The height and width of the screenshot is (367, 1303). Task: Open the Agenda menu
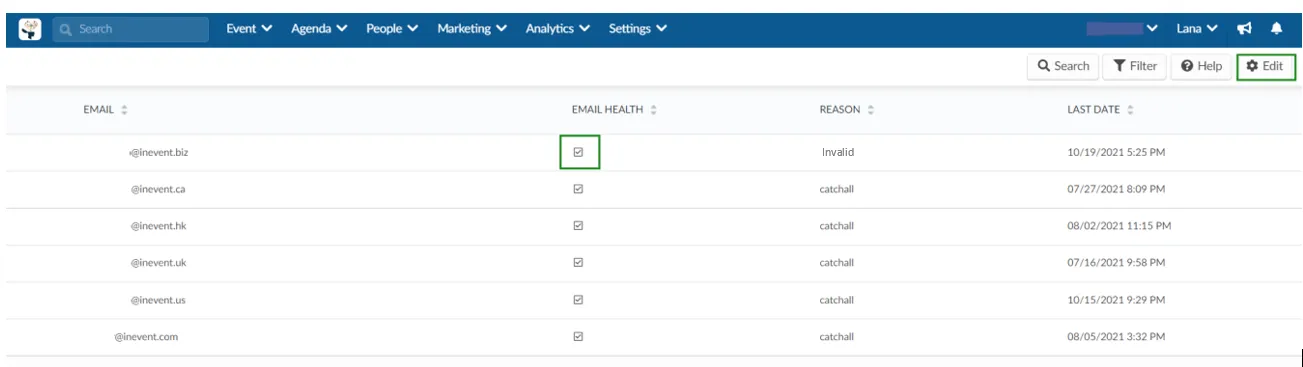pyautogui.click(x=319, y=29)
